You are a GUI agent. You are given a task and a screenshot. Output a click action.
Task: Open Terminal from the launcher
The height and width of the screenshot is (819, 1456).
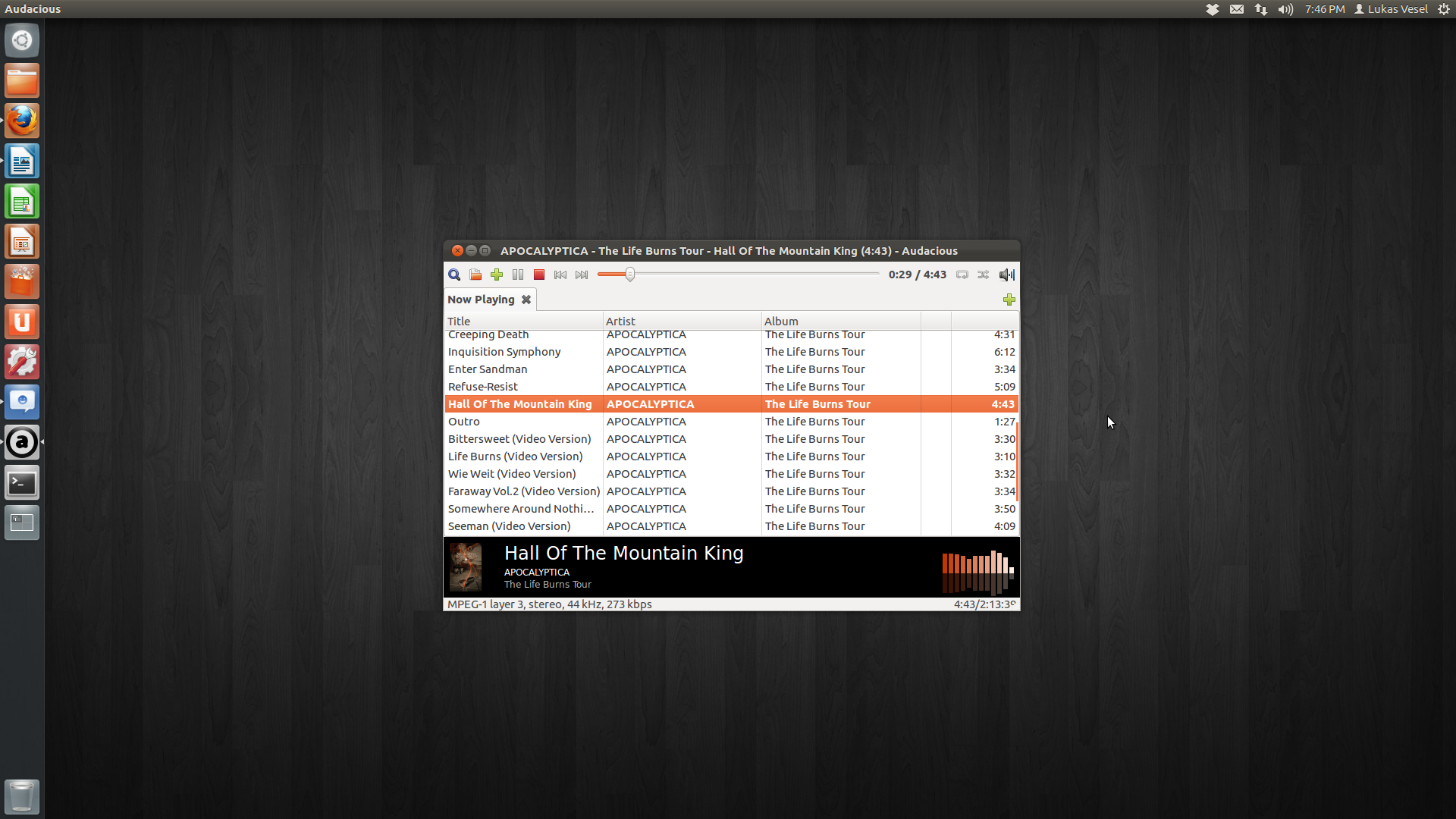tap(22, 482)
